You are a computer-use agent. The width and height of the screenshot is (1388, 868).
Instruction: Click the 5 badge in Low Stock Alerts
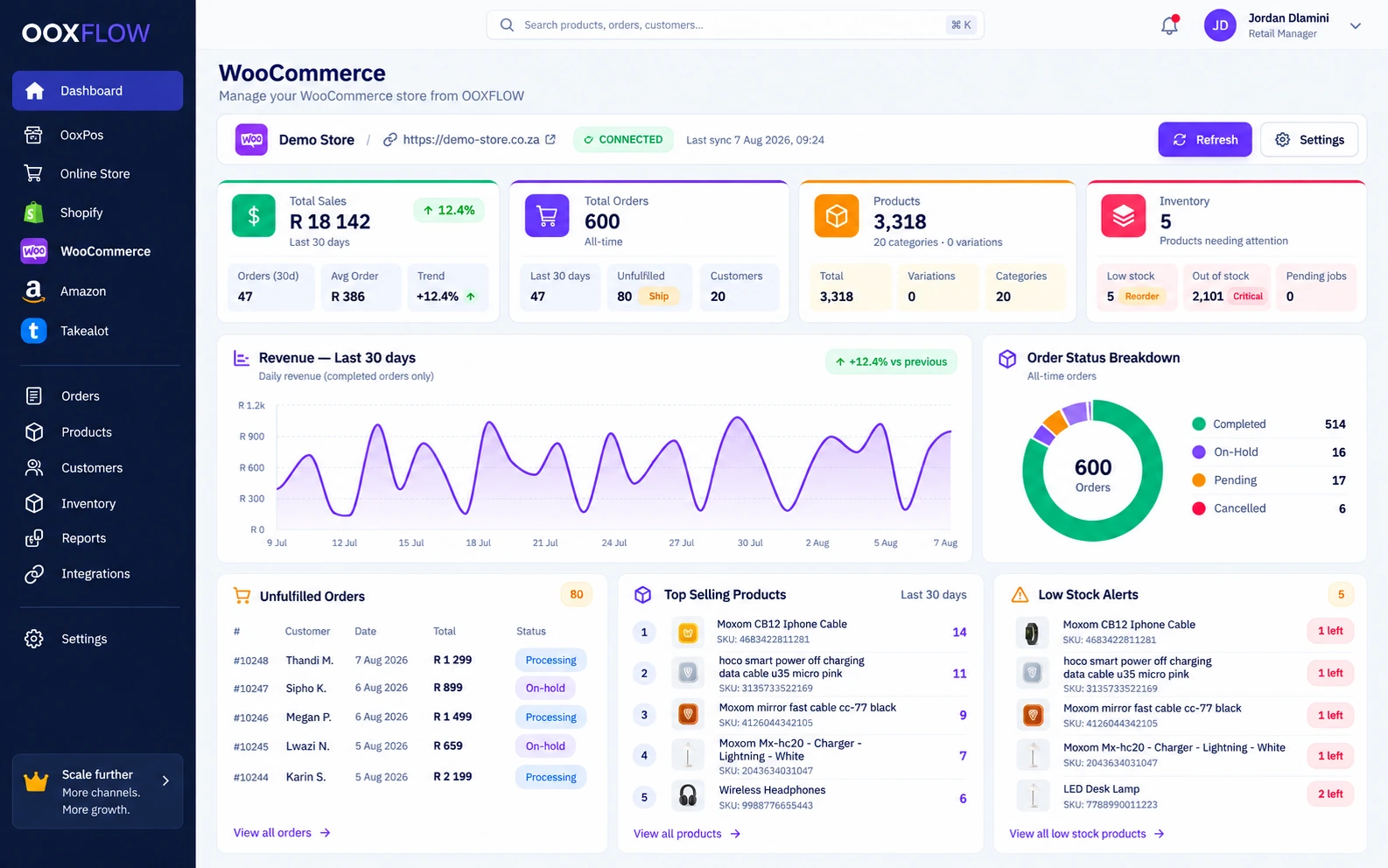pyautogui.click(x=1341, y=594)
